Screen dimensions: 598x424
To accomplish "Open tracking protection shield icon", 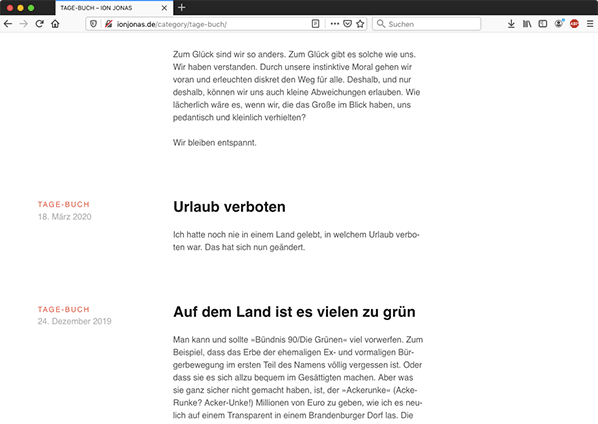I will coord(93,24).
